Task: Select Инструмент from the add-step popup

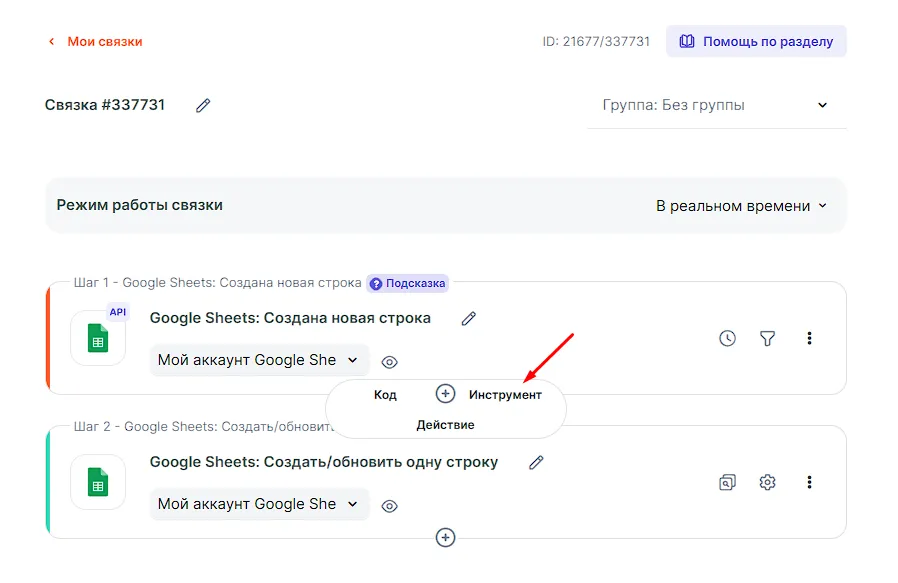Action: pyautogui.click(x=505, y=395)
